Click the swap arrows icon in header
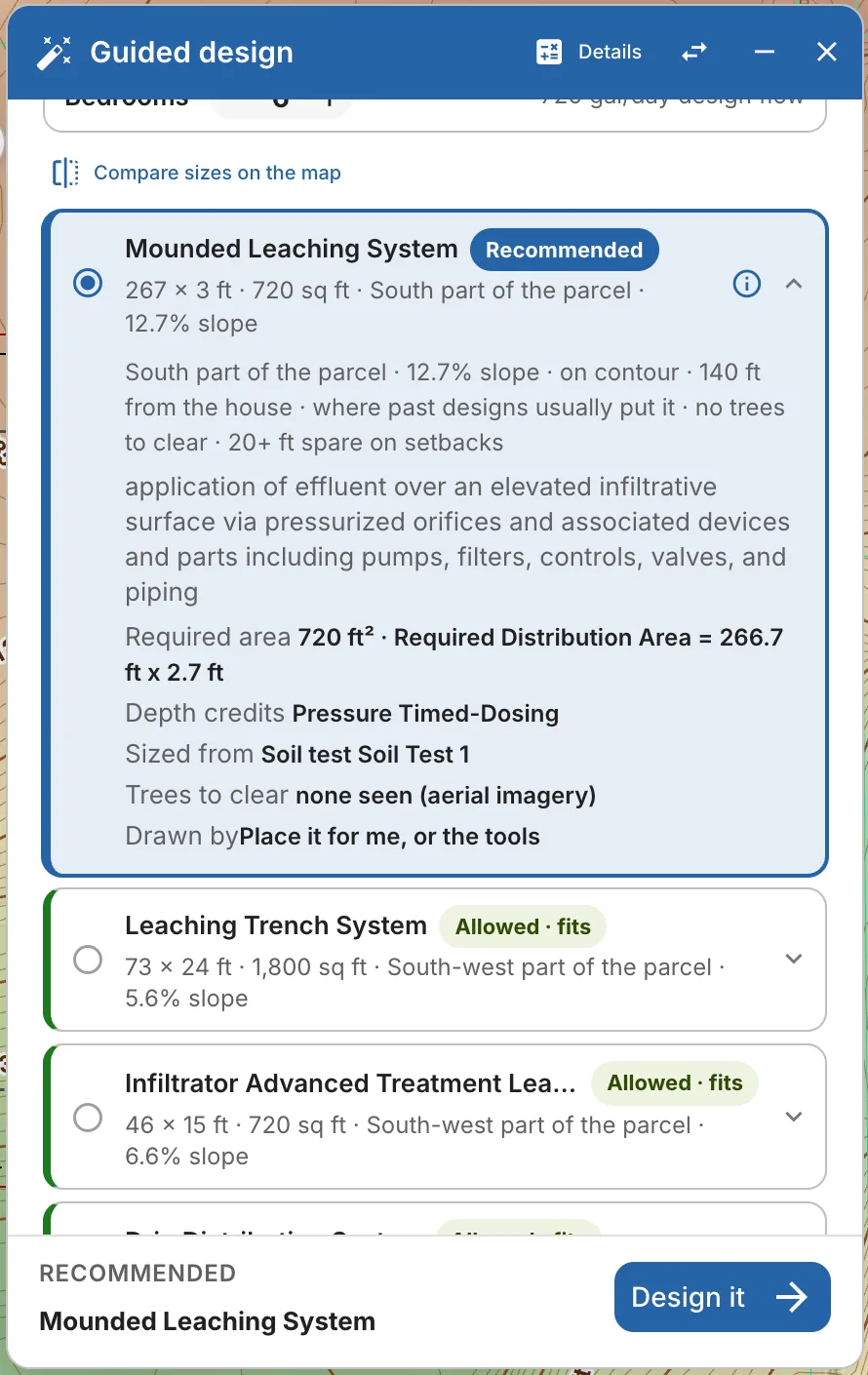The height and width of the screenshot is (1375, 868). click(694, 53)
